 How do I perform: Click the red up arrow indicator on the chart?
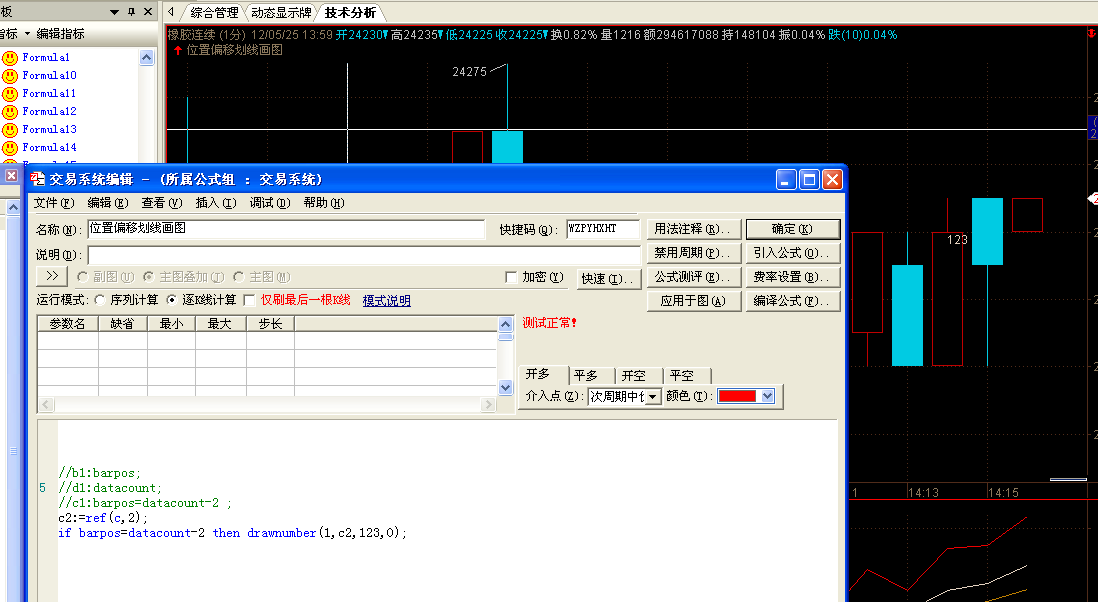(178, 49)
